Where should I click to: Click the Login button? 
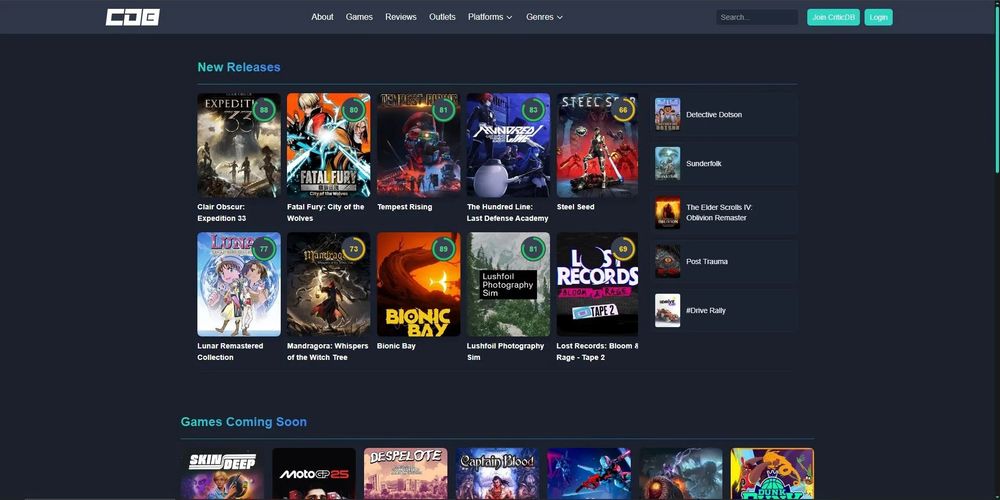(x=878, y=17)
